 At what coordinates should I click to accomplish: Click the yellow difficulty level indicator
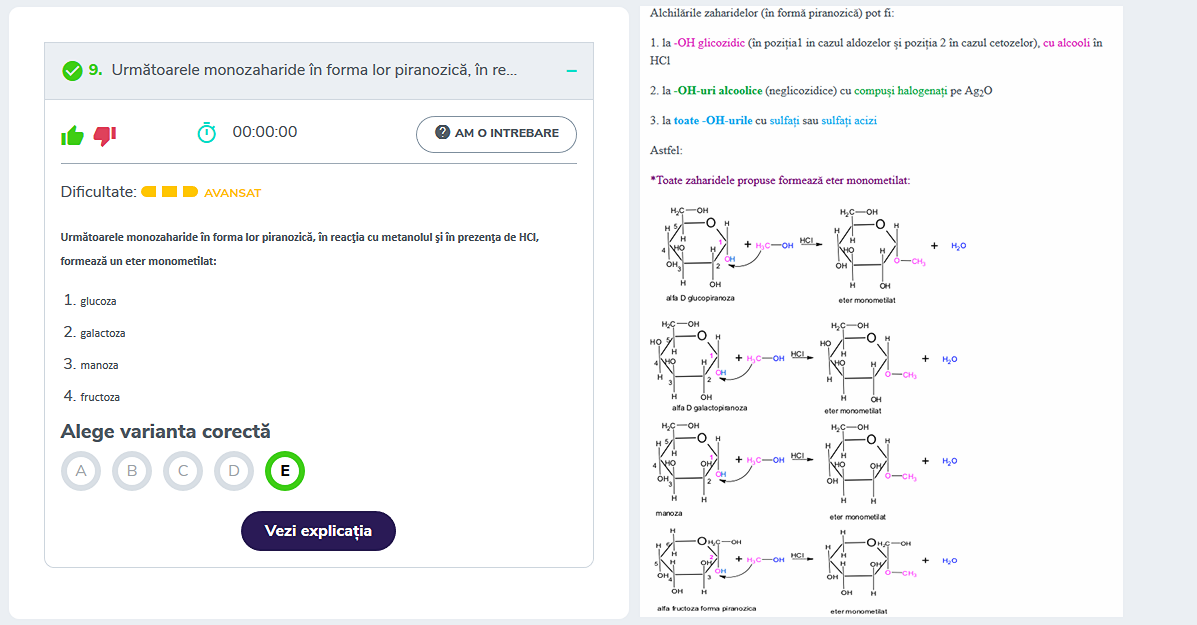169,192
